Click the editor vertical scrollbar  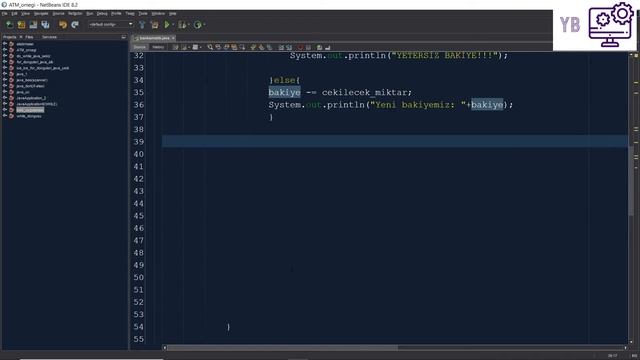pyautogui.click(x=631, y=182)
